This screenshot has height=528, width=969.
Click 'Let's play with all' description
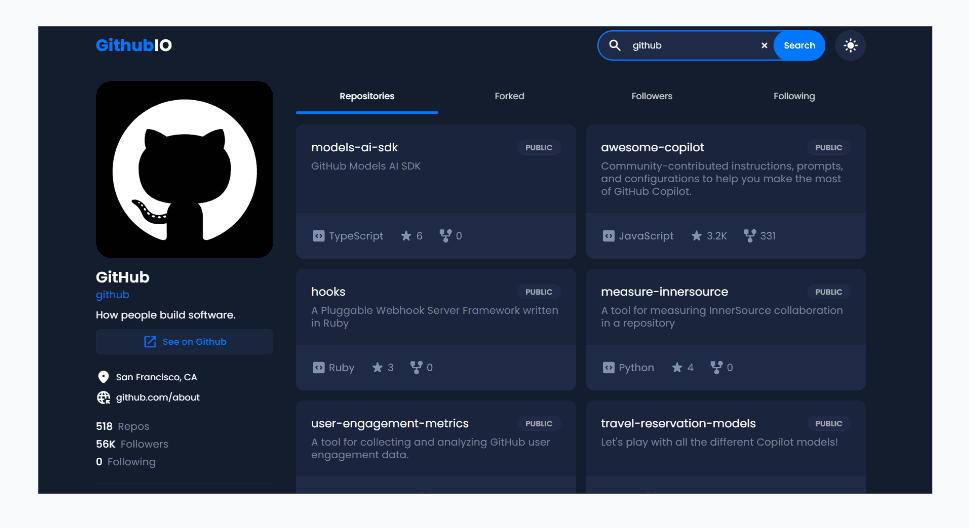tap(719, 442)
